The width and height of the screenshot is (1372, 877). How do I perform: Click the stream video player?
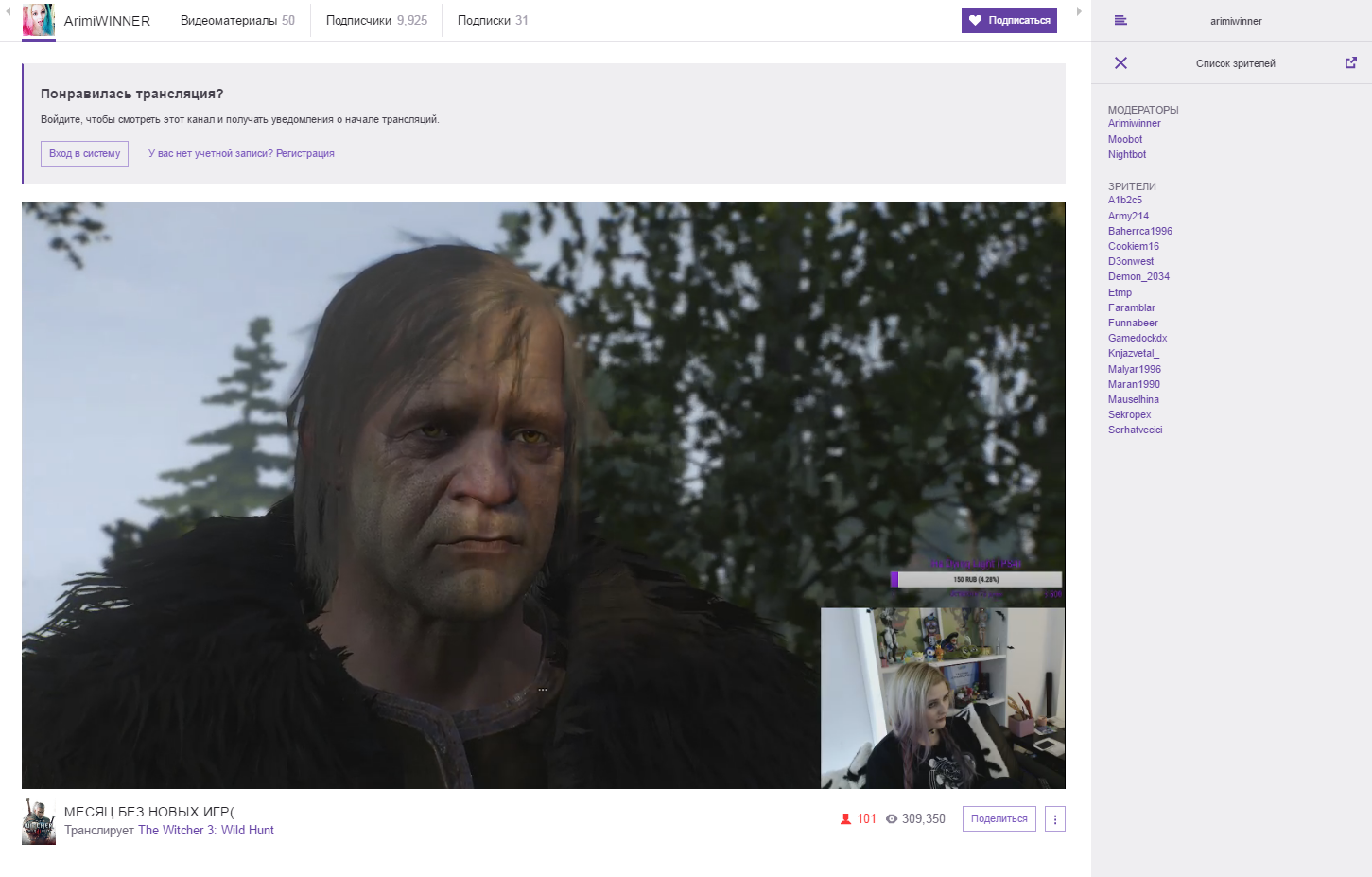[x=544, y=495]
